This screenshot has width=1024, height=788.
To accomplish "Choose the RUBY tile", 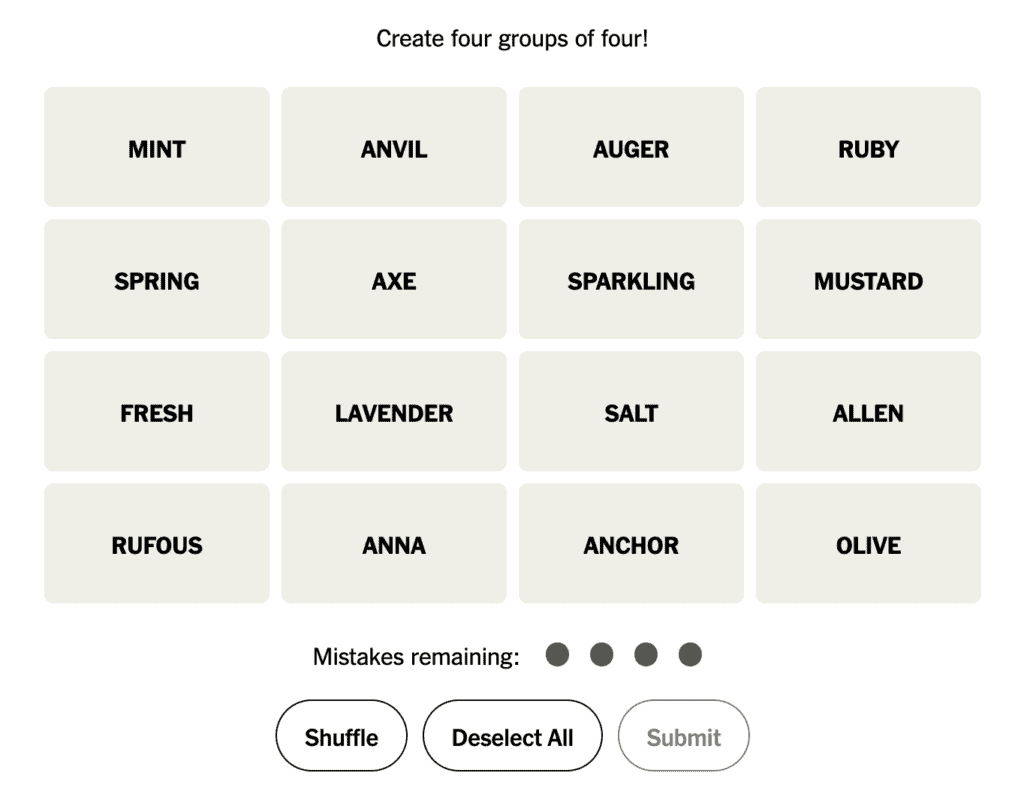I will point(868,148).
